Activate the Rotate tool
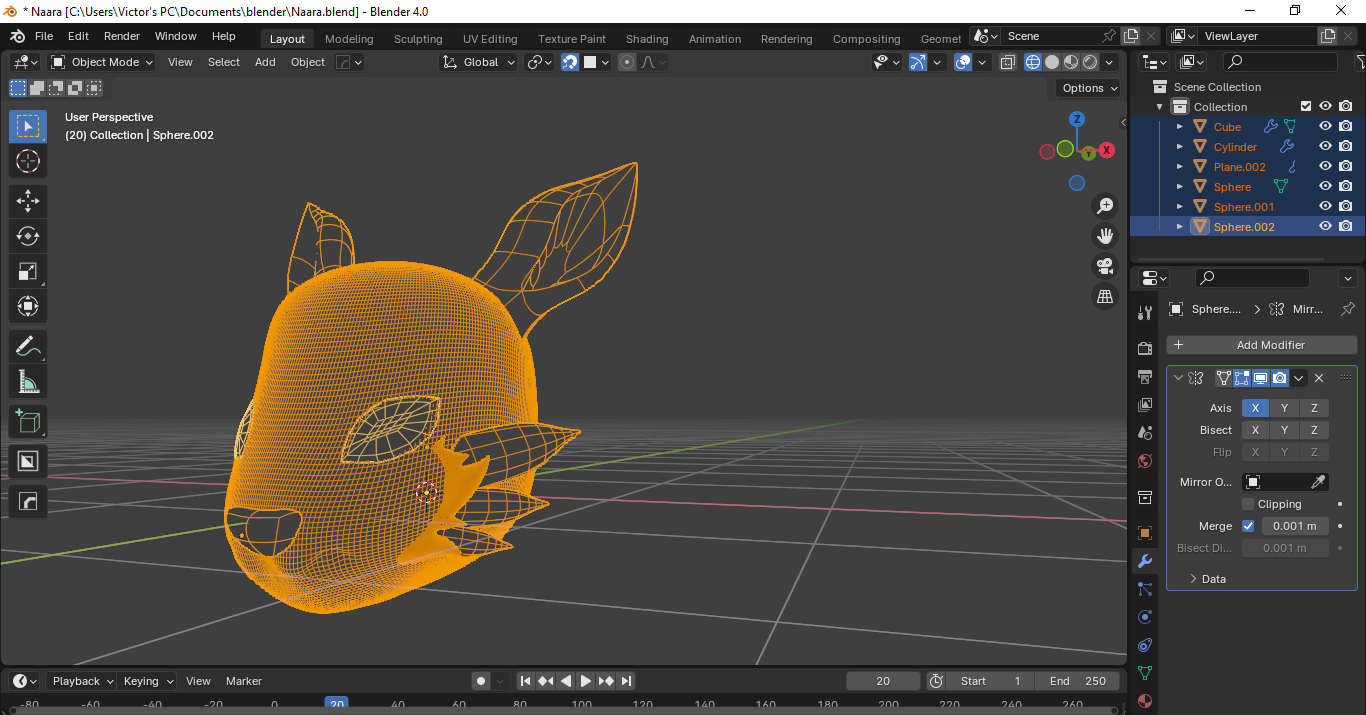The width and height of the screenshot is (1366, 715). (x=28, y=236)
